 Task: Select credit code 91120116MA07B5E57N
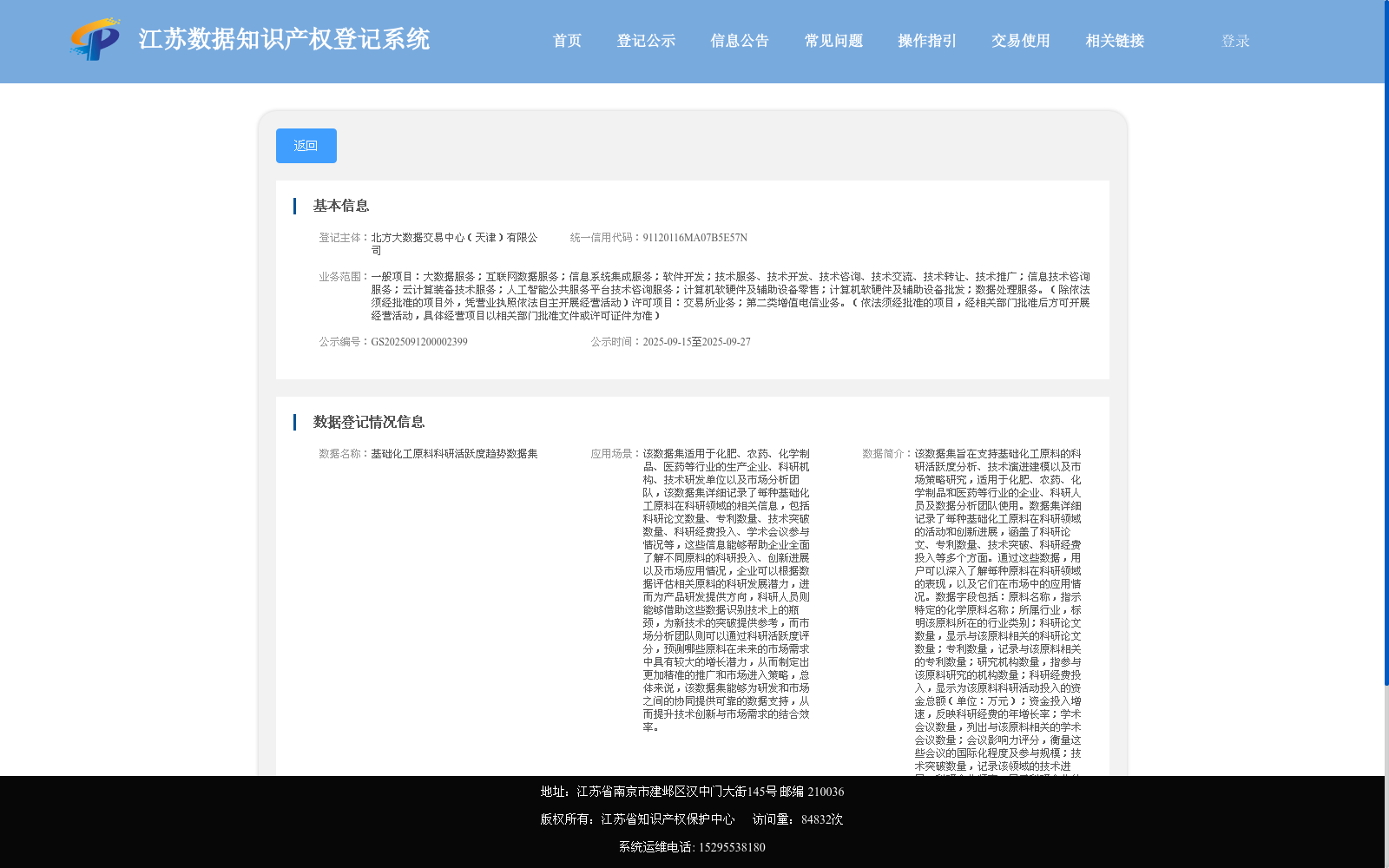(x=694, y=238)
